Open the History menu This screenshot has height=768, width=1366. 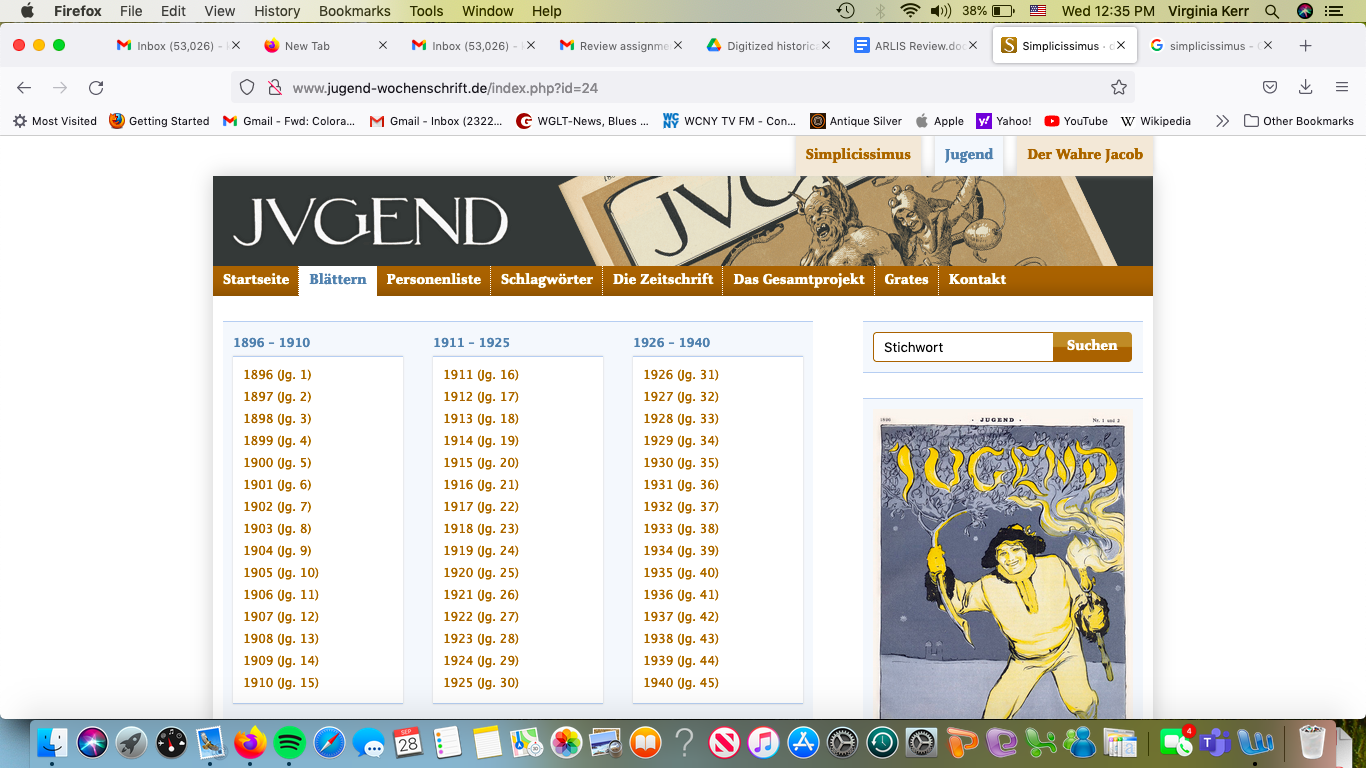click(277, 11)
